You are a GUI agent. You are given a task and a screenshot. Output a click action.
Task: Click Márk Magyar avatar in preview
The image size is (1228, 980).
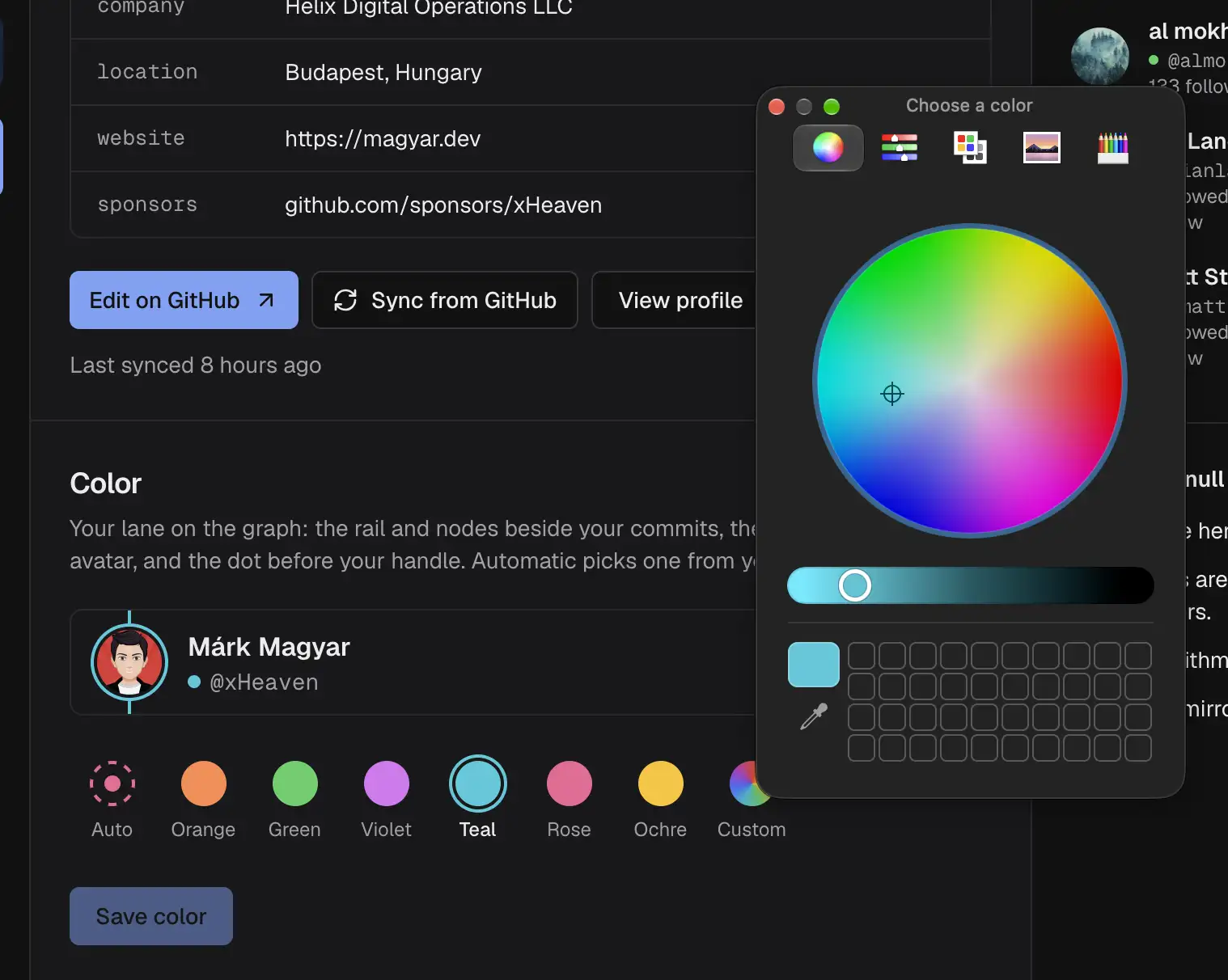pos(129,662)
